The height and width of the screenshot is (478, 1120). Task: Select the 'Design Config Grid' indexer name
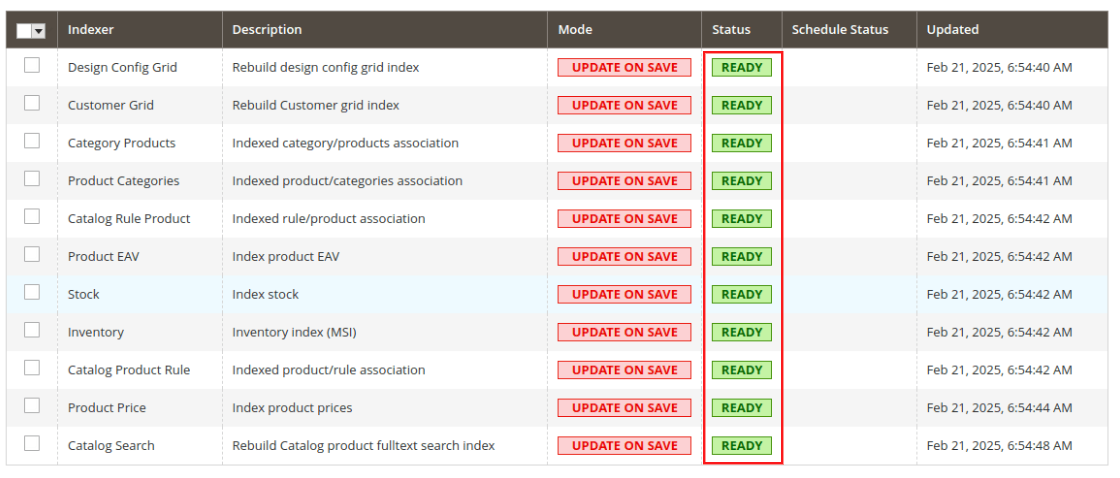122,67
